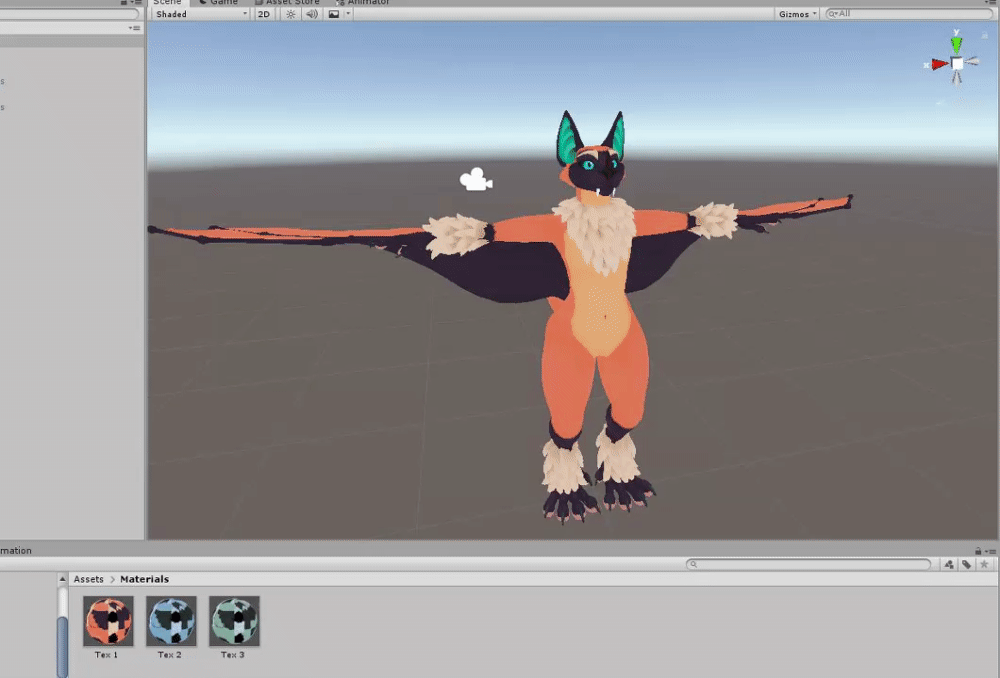Toggle scene audio speaker icon

[x=311, y=14]
